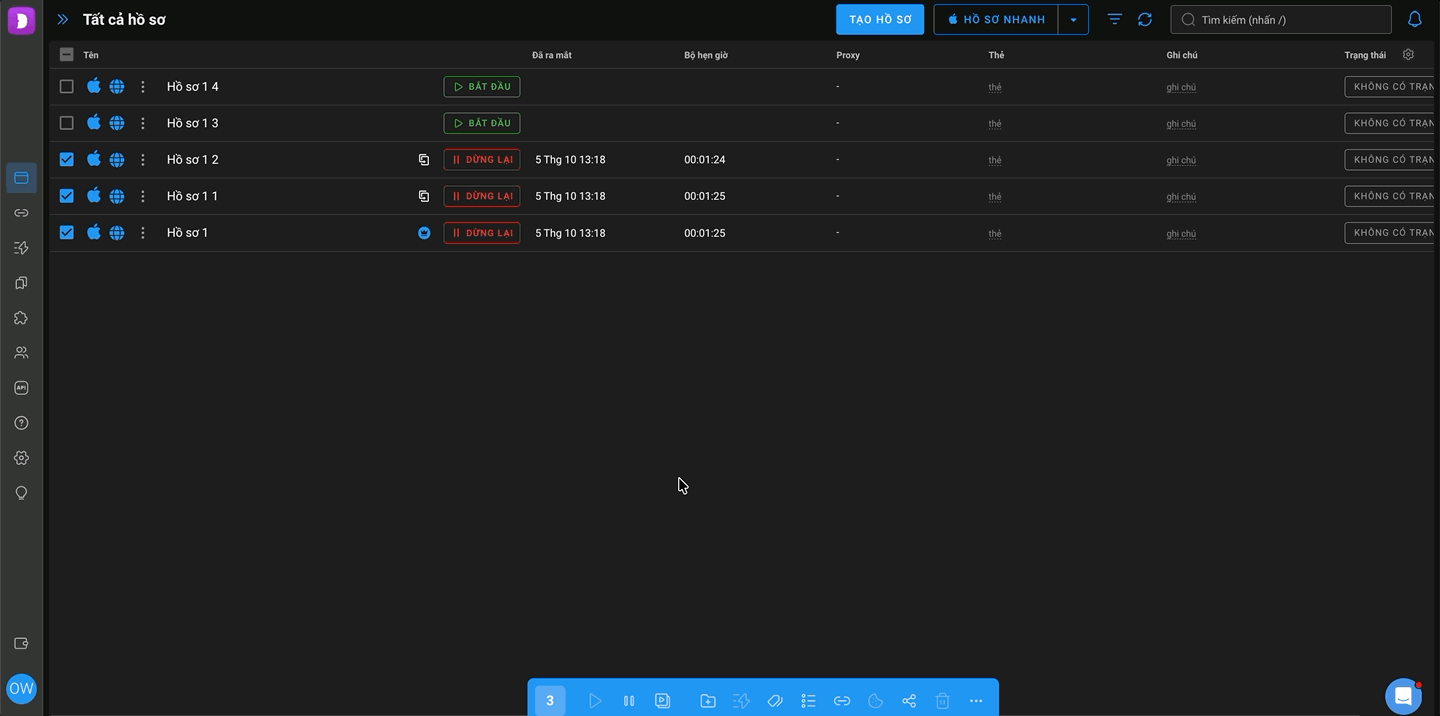Open the team users icon in sidebar
The height and width of the screenshot is (716, 1440).
pos(21,353)
